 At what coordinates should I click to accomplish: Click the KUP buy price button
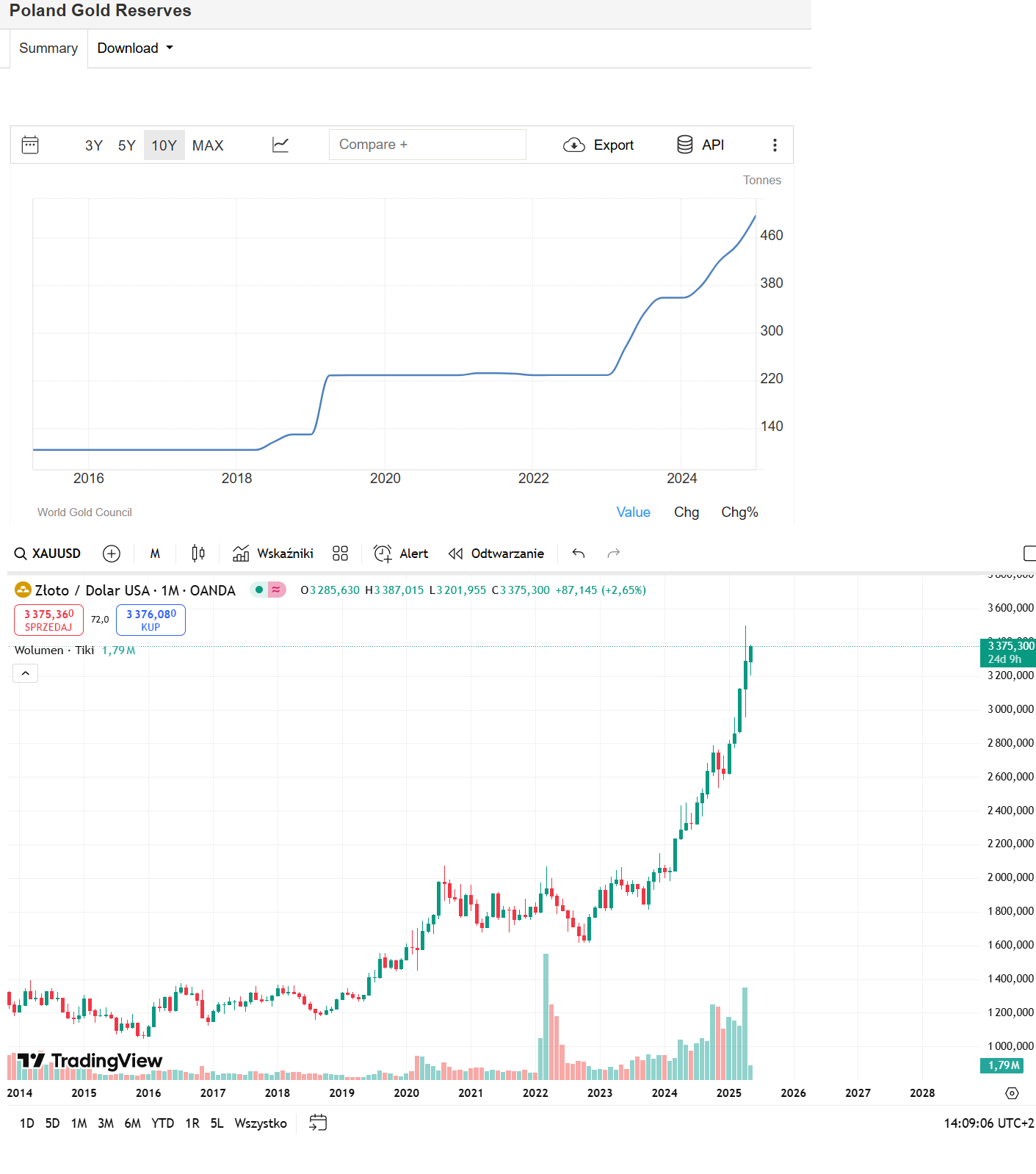[x=151, y=620]
